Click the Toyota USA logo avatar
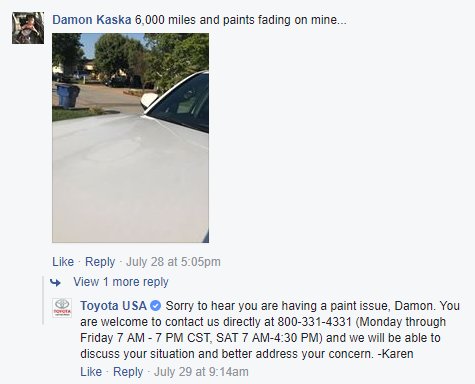Image resolution: width=475 pixels, height=384 pixels. coord(62,308)
